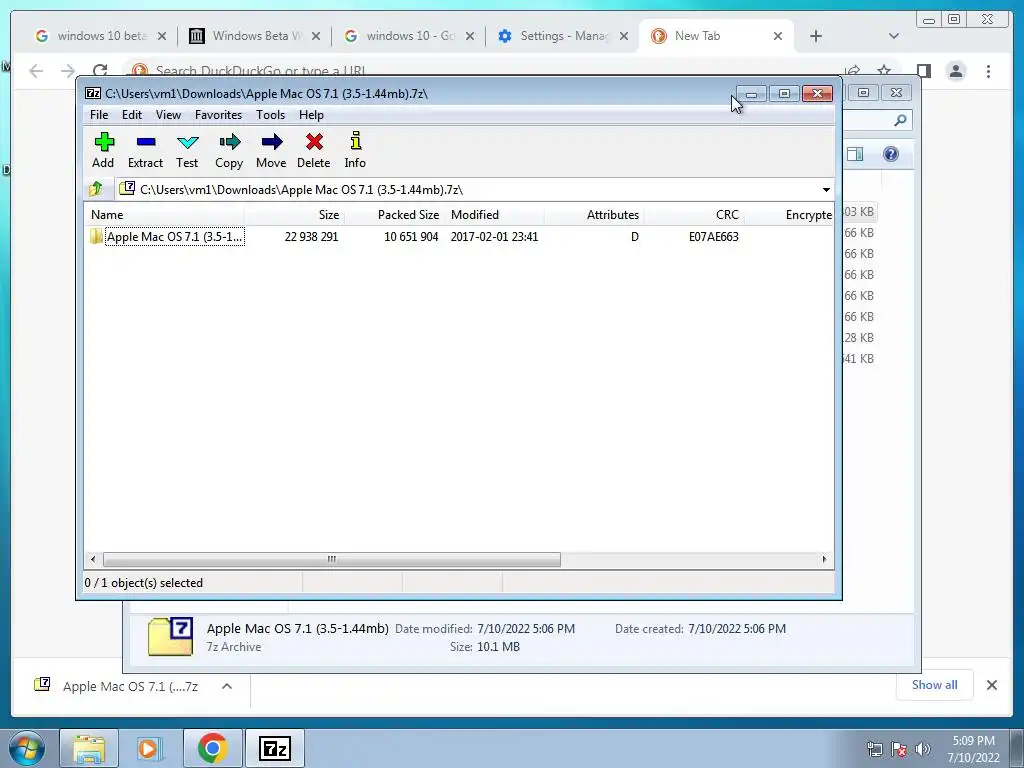Screen dimensions: 1024x768
Task: Open Windows Media Player from taskbar
Action: pyautogui.click(x=148, y=748)
